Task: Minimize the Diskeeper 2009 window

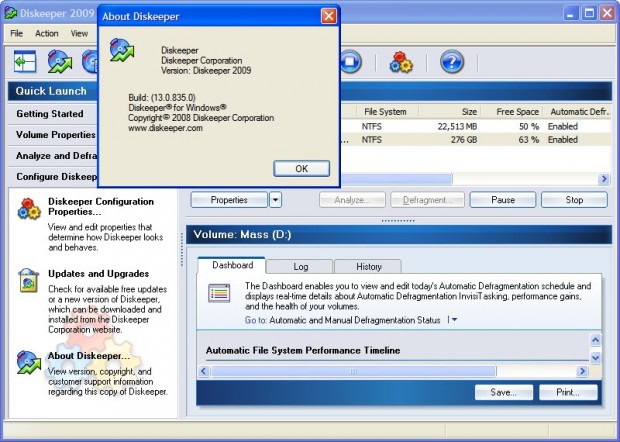Action: coord(570,13)
